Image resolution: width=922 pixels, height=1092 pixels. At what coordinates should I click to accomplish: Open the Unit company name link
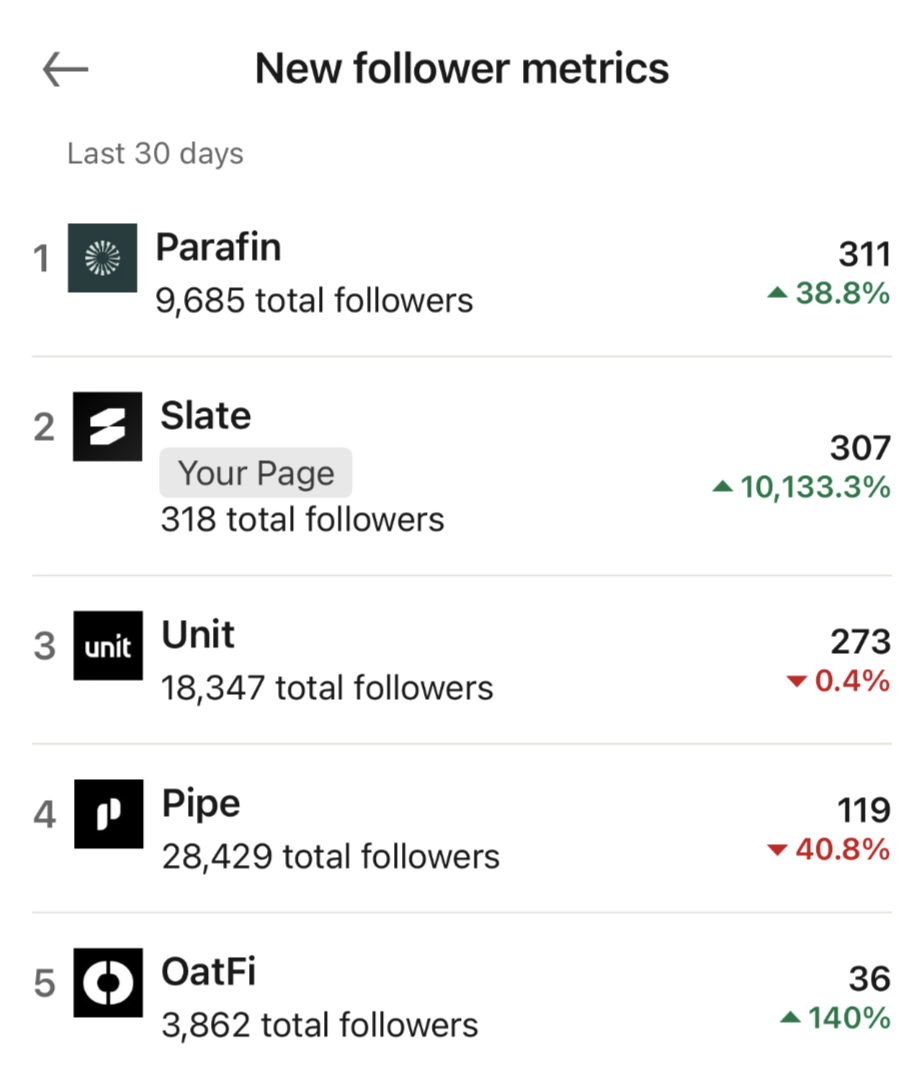point(198,635)
